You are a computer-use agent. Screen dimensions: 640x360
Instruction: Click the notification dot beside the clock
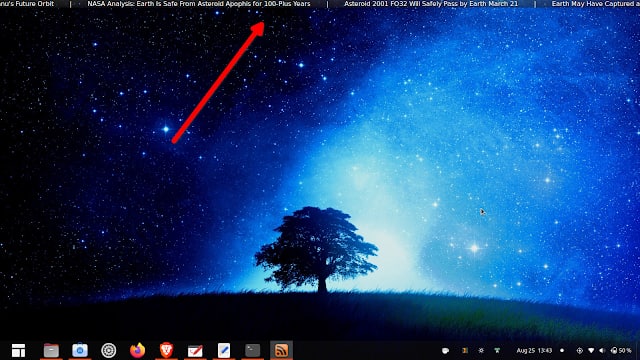(x=562, y=351)
